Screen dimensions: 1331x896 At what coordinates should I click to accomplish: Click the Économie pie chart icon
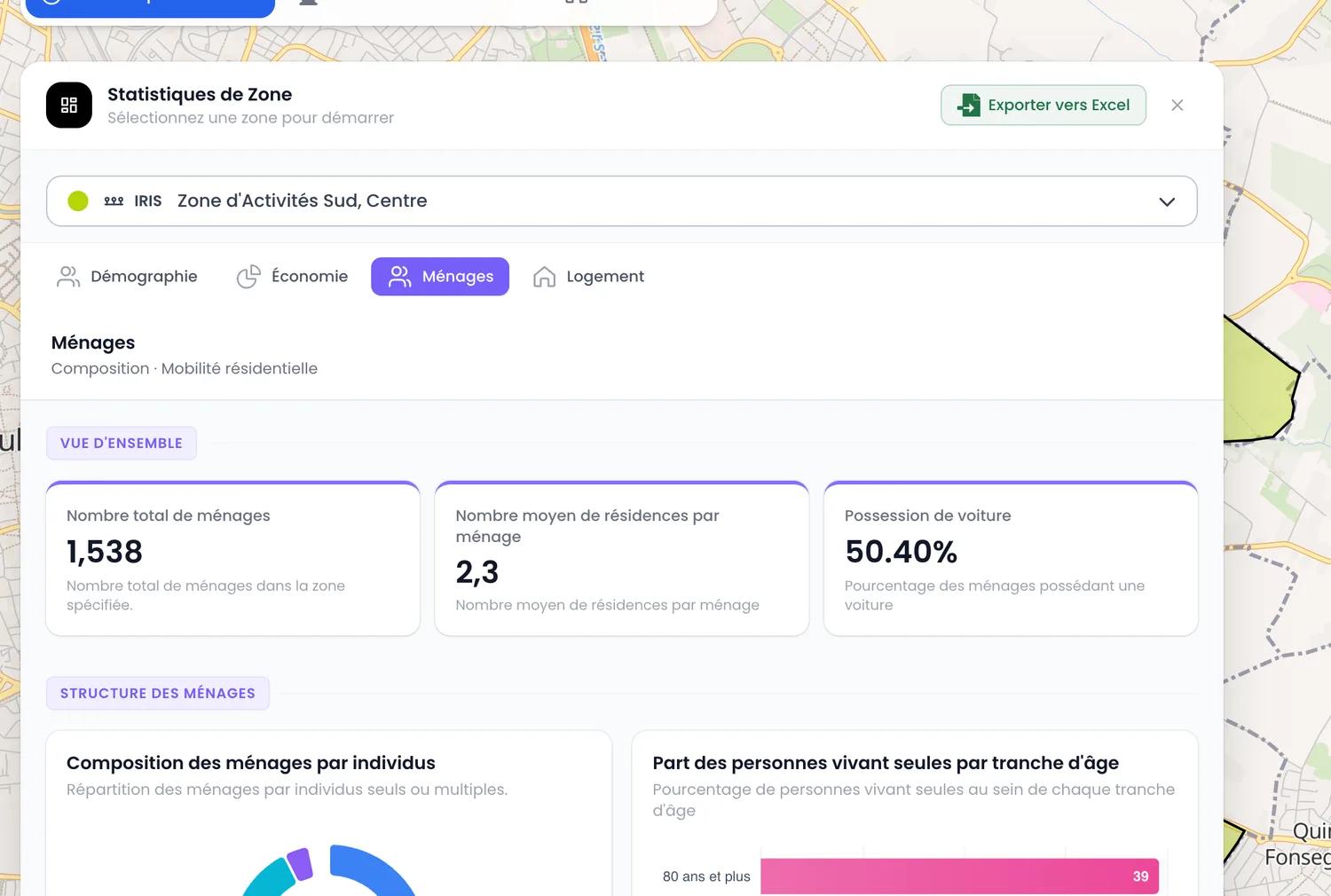[248, 277]
